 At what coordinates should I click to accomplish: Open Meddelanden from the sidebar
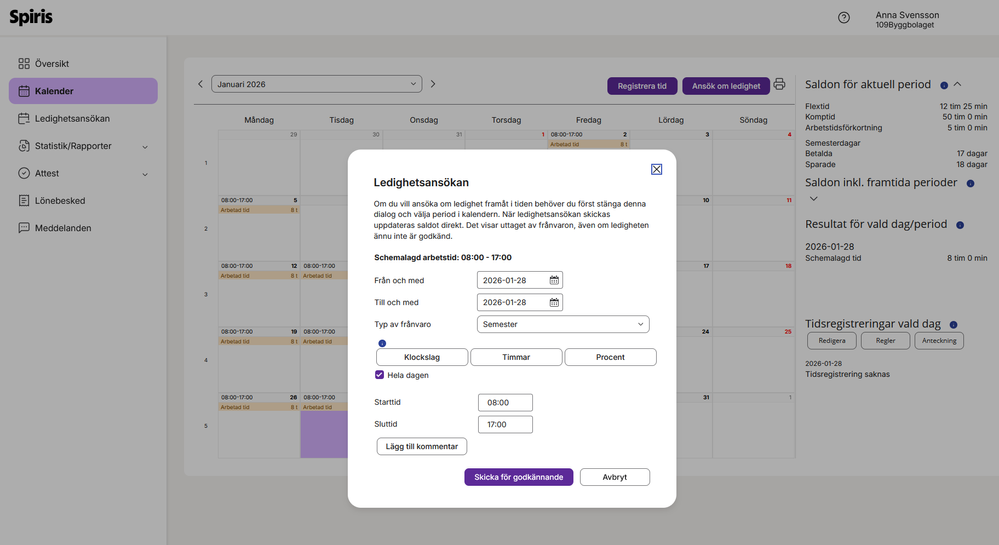point(63,228)
